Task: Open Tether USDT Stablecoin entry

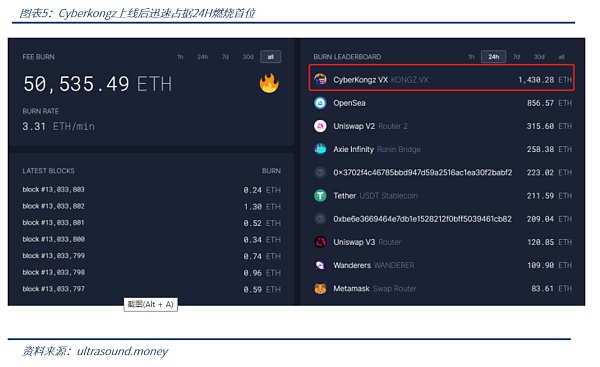Action: pyautogui.click(x=442, y=196)
